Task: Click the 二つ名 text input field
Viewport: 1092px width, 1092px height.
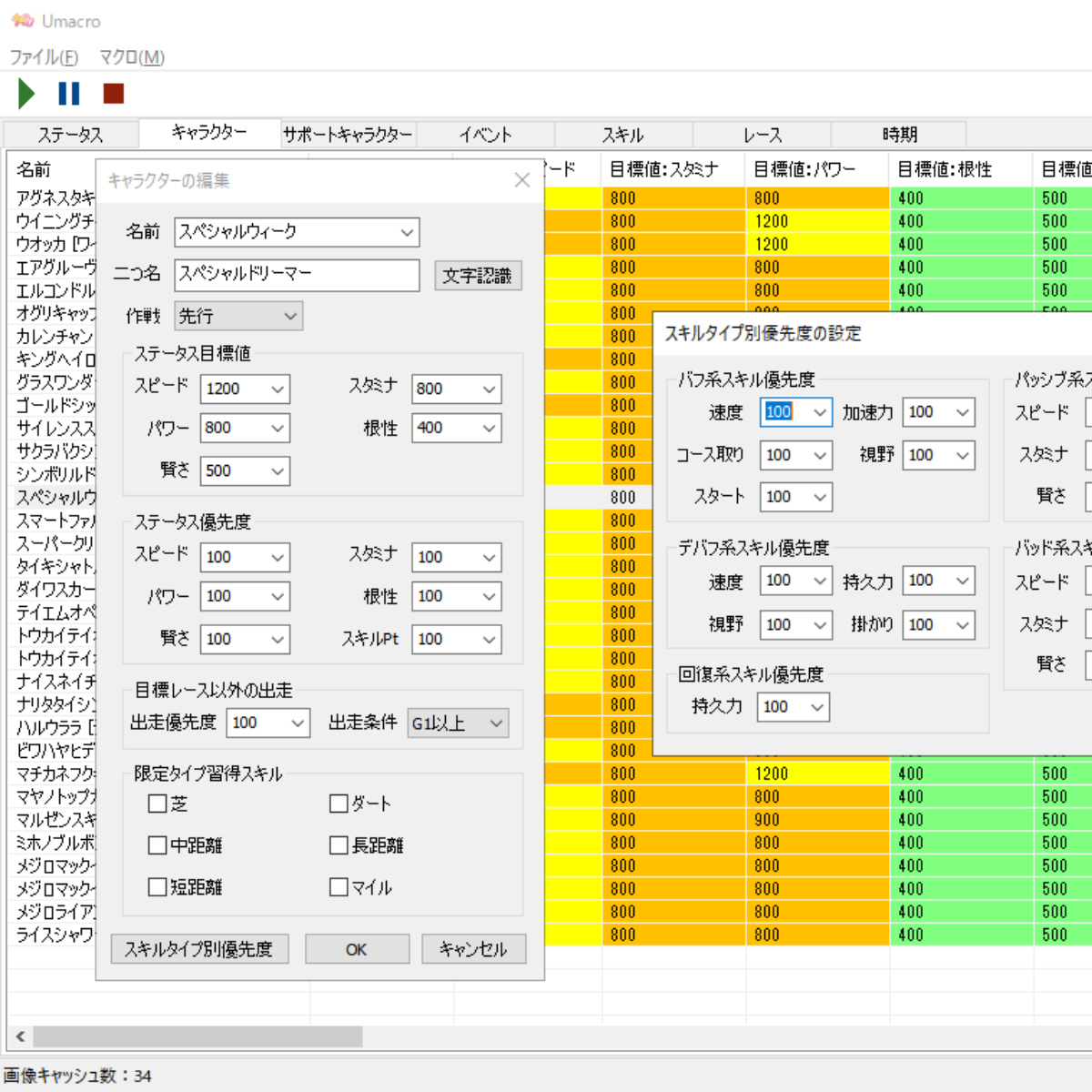Action: (x=297, y=275)
